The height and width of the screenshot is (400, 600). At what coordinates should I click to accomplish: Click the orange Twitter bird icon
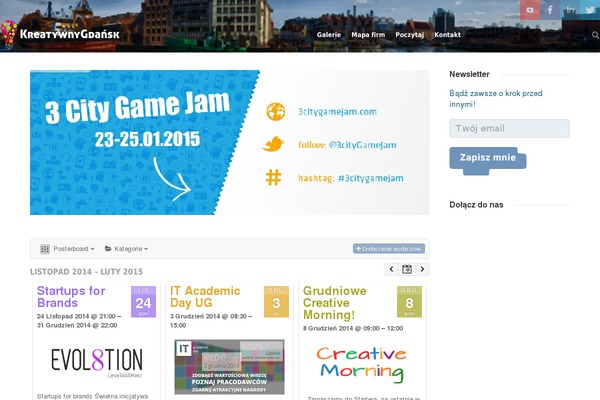(x=273, y=145)
